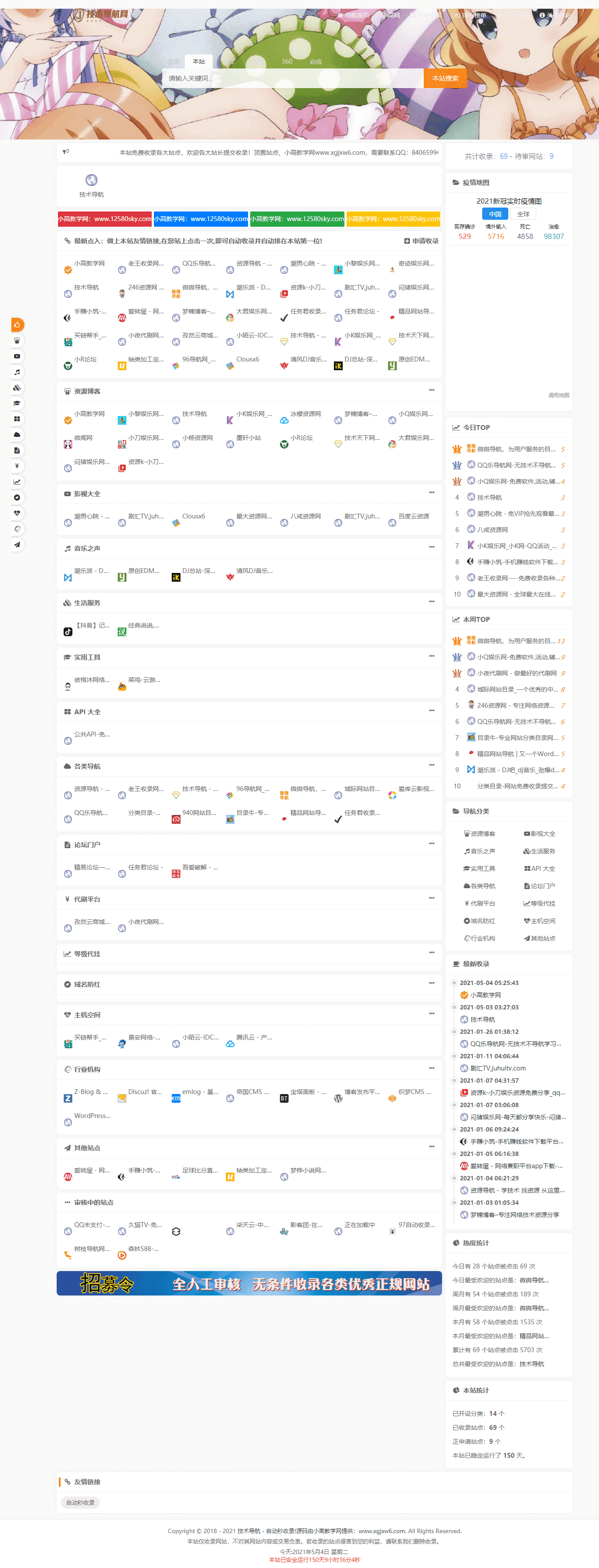Click the globe icon above 技术导航
599x1568 pixels.
coord(91,180)
